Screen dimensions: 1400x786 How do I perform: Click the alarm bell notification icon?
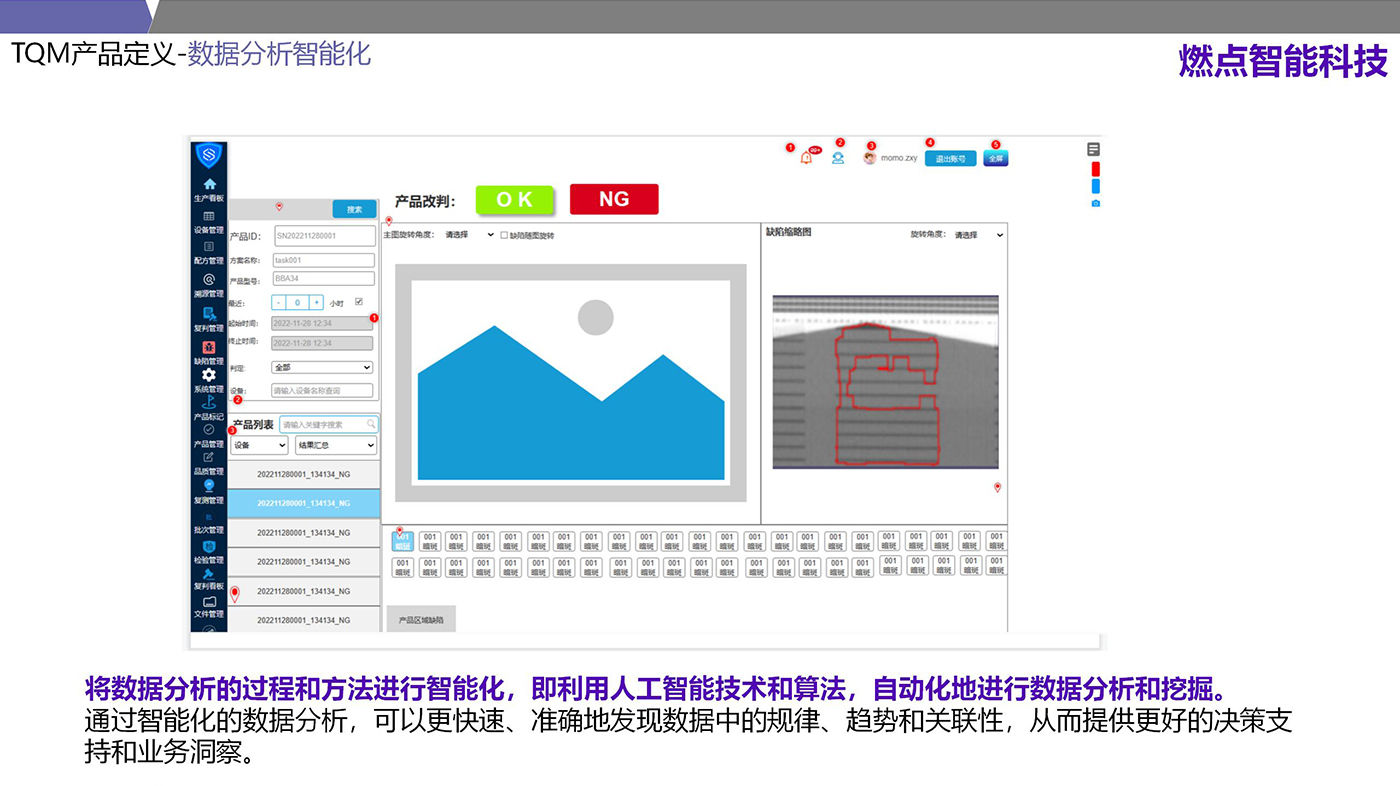click(806, 158)
